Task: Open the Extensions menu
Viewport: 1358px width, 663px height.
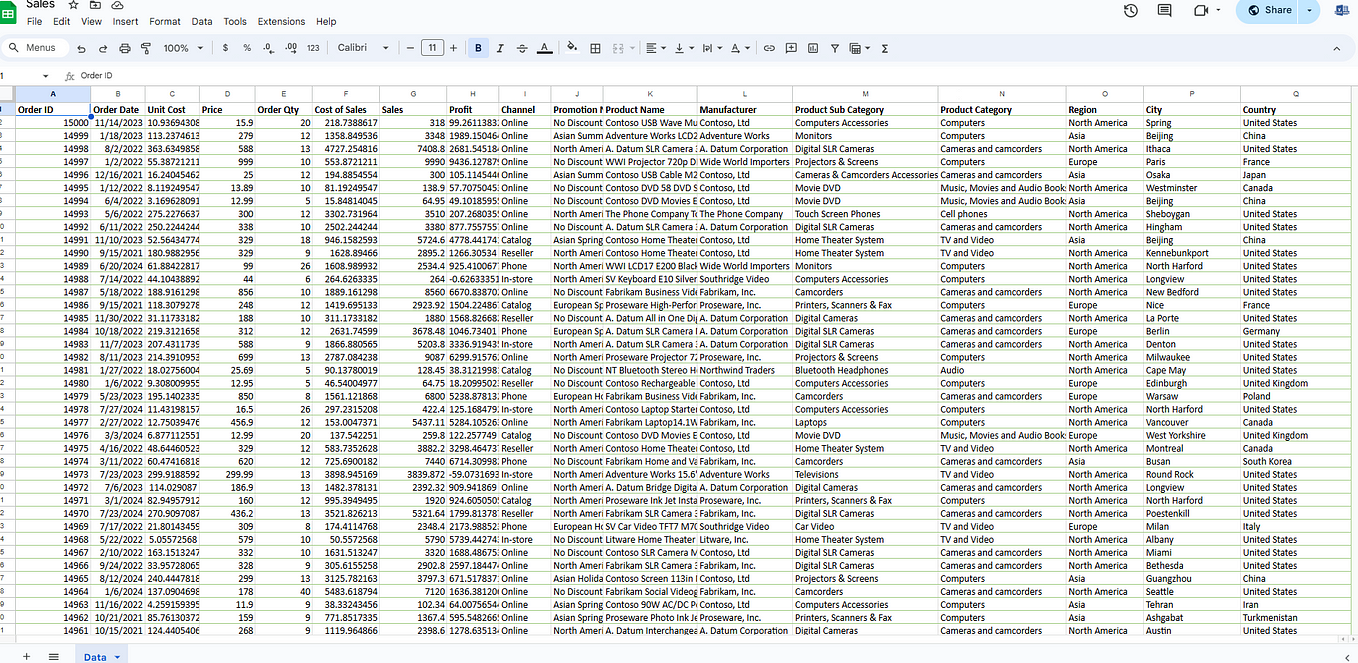Action: click(x=281, y=21)
